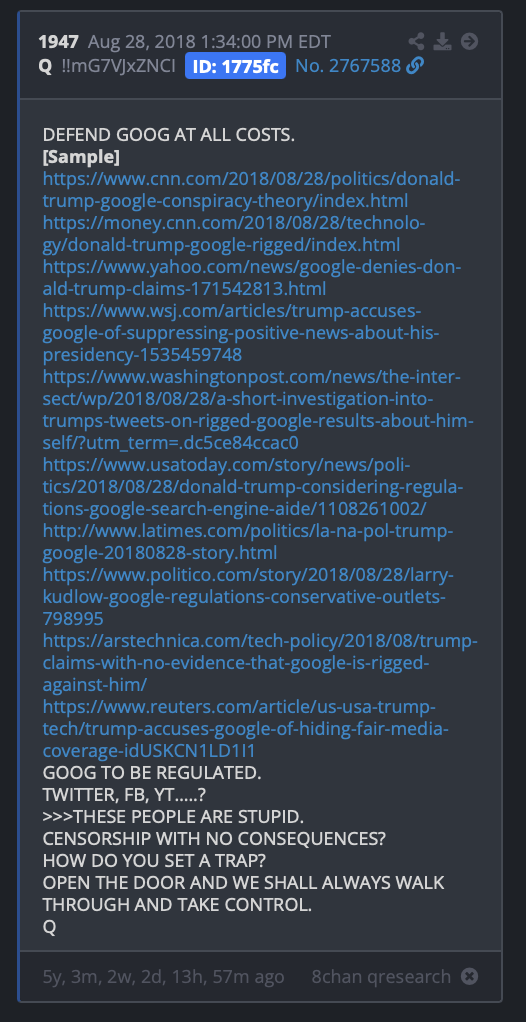The width and height of the screenshot is (526, 1022).
Task: Open post number No. 2767588 link
Action: 348,66
